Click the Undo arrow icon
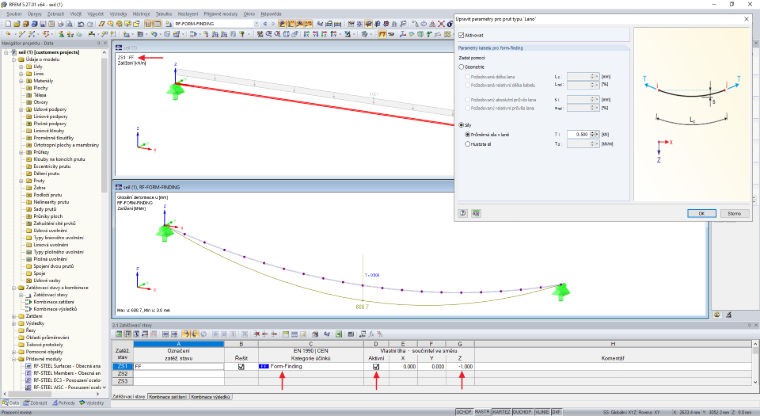Viewport: 760px width, 416px height. click(x=81, y=24)
